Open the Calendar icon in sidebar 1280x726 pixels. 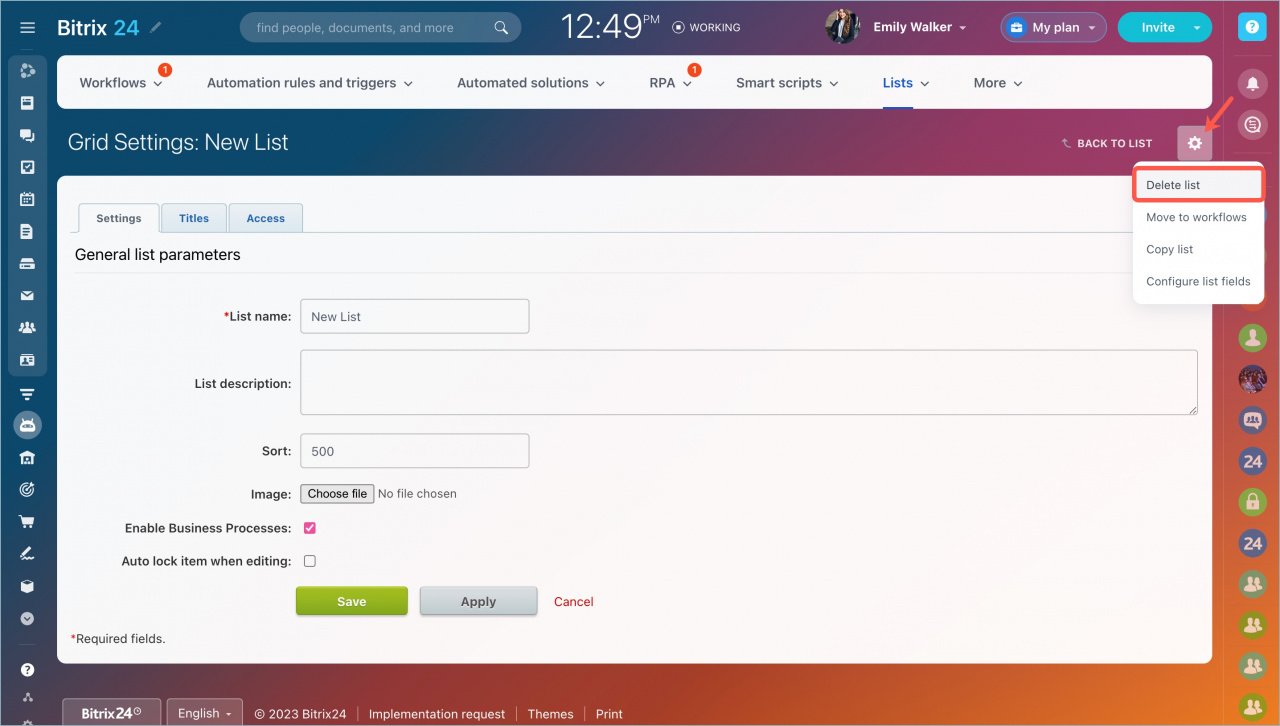point(28,199)
